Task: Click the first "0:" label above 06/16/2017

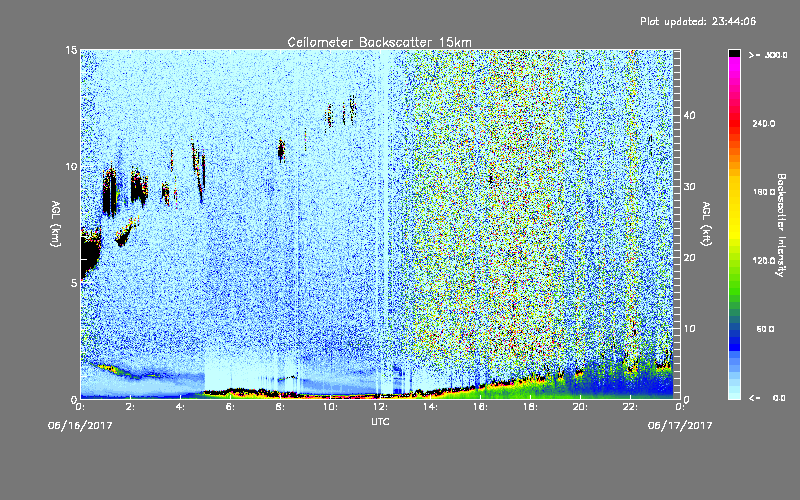Action: tap(80, 407)
